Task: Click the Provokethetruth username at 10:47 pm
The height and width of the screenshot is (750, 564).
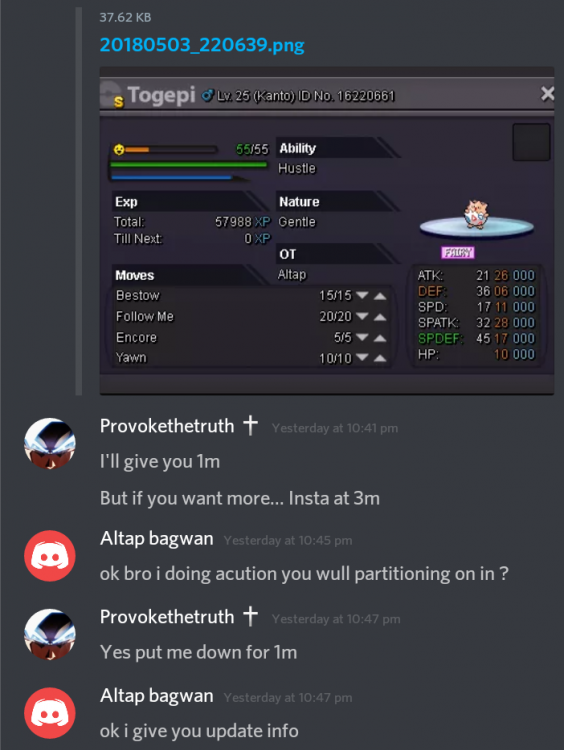Action: [167, 617]
